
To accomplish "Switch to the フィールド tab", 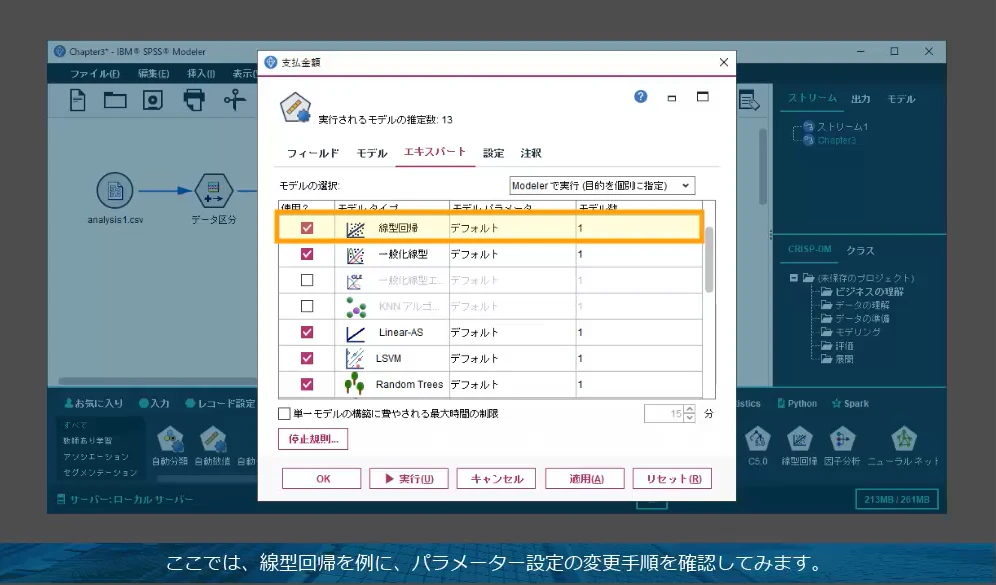I will [313, 153].
